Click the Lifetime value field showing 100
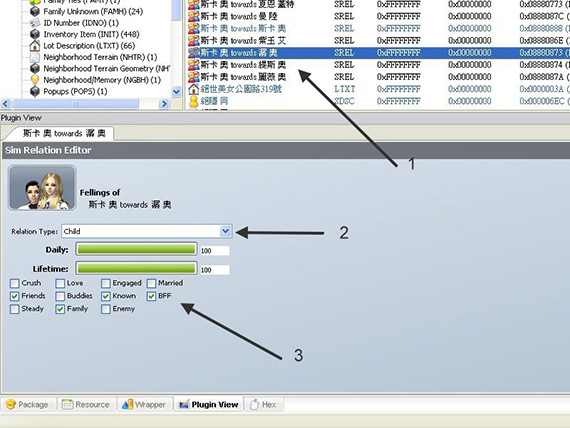570x428 pixels. tap(214, 270)
